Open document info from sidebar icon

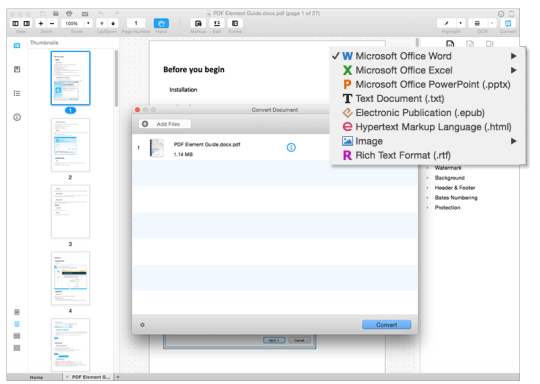point(17,117)
